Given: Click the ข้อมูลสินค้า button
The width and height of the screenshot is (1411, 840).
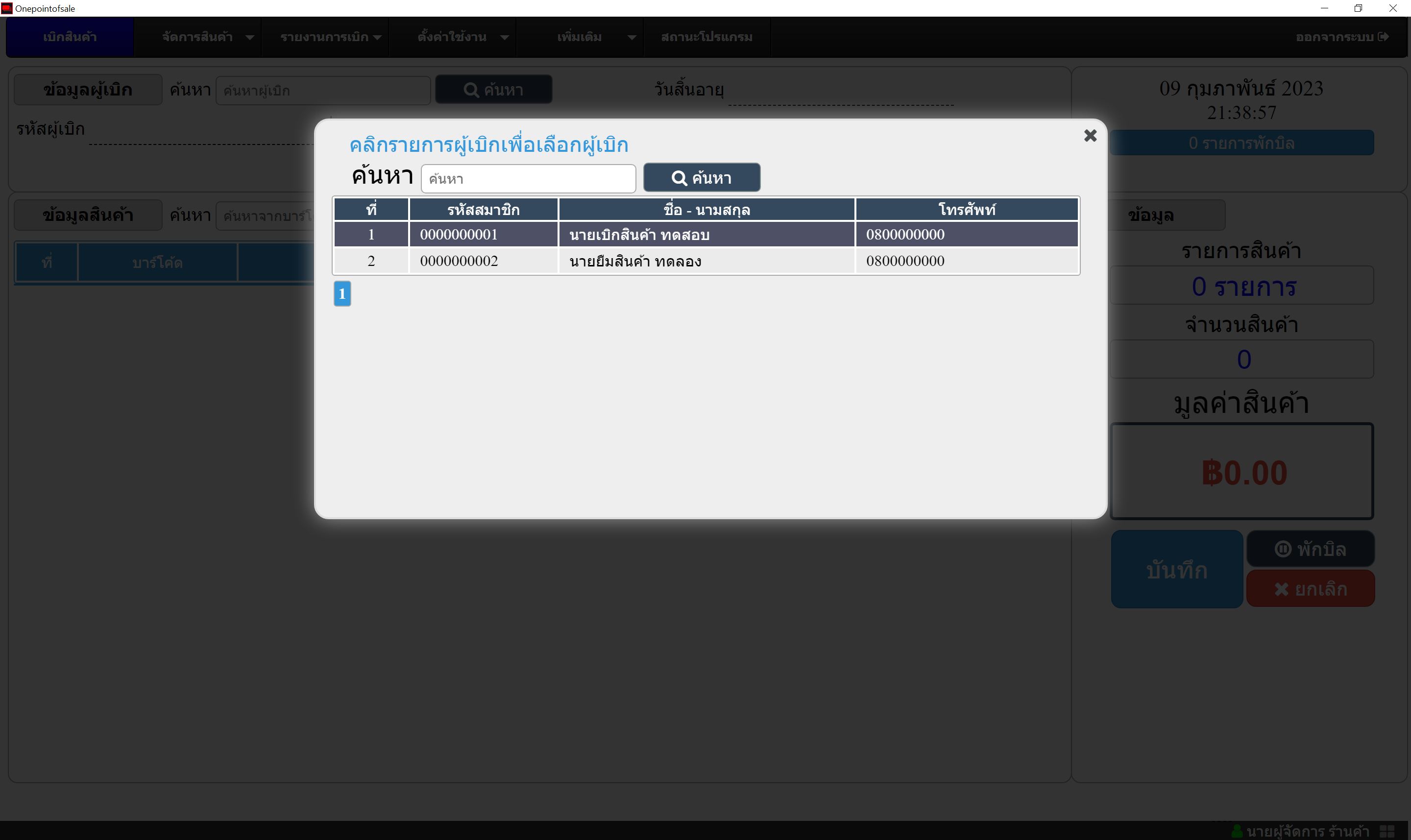Looking at the screenshot, I should coord(88,215).
